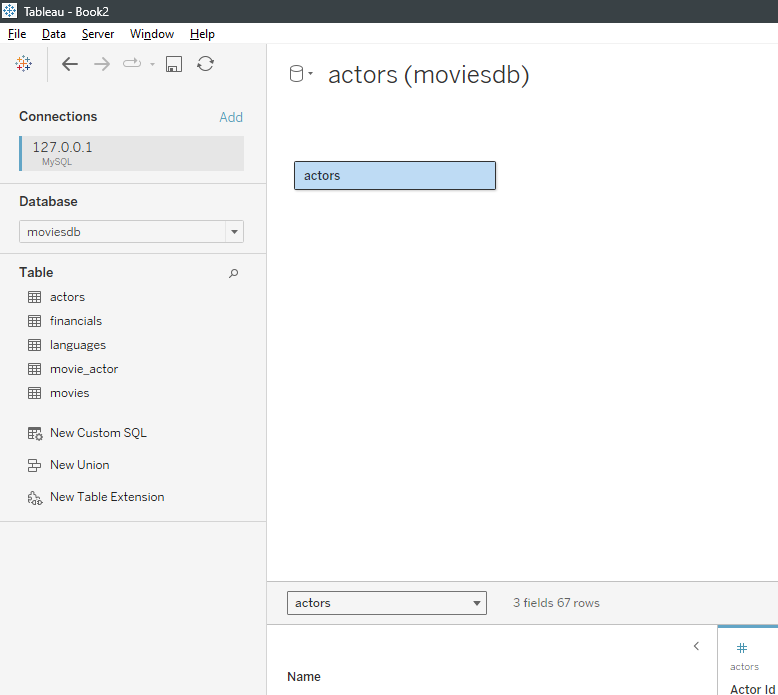Click the number type # icon for Actor Id
Screen dimensions: 778x695
[x=742, y=648]
